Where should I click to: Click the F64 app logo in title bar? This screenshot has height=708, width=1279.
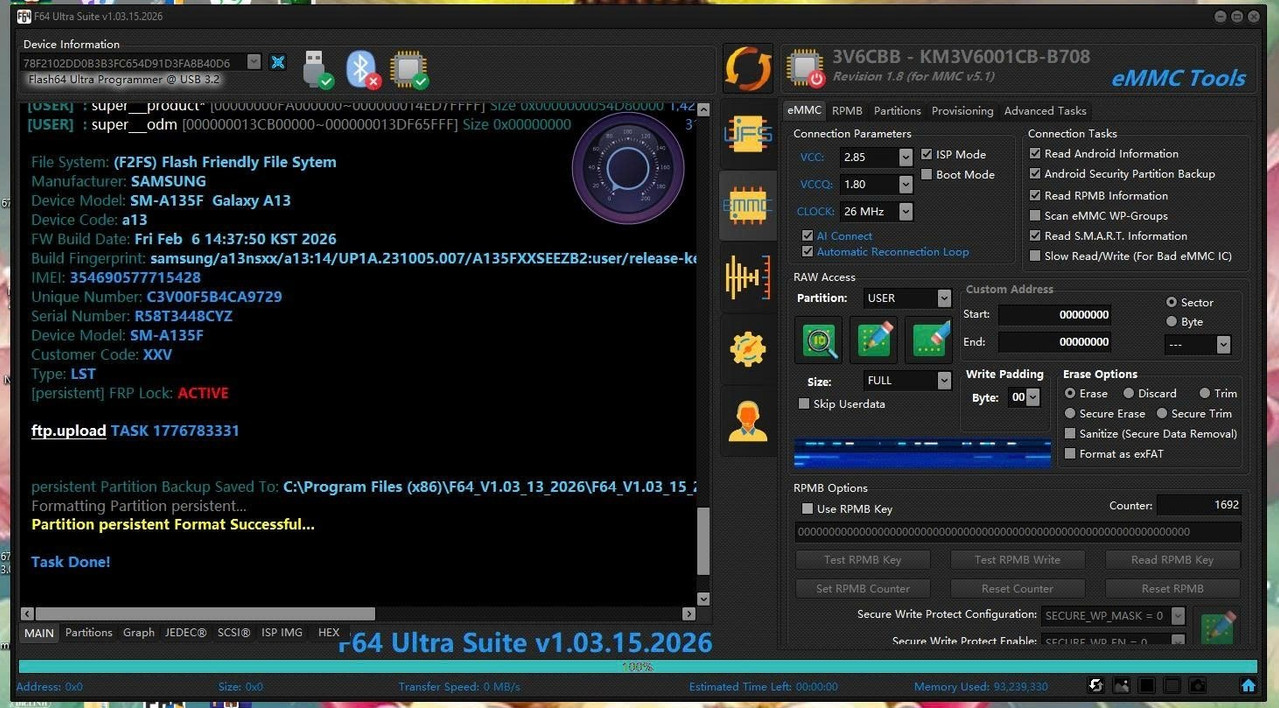[x=23, y=16]
